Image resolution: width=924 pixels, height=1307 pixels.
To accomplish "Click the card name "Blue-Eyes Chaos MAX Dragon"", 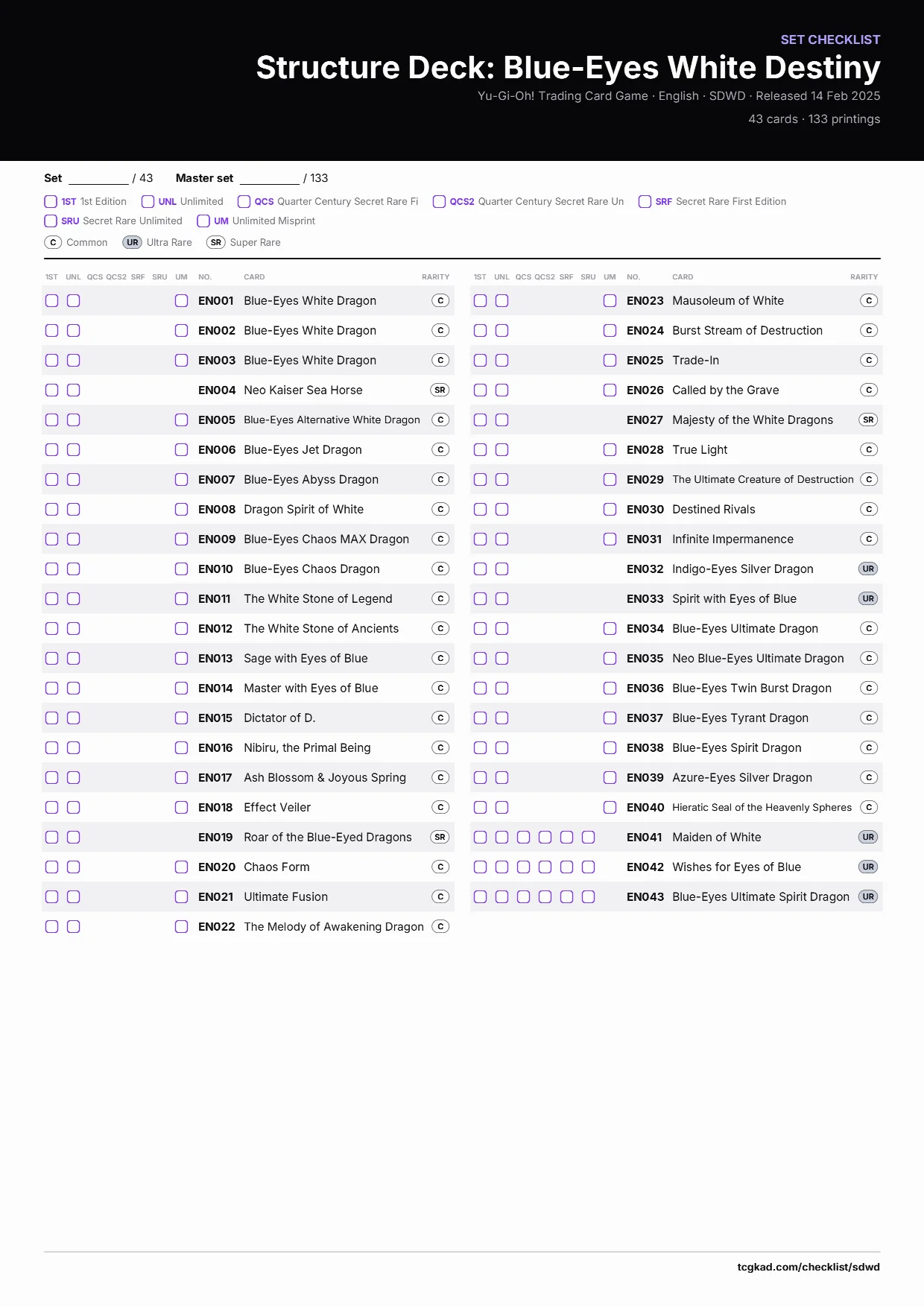I will 326,539.
